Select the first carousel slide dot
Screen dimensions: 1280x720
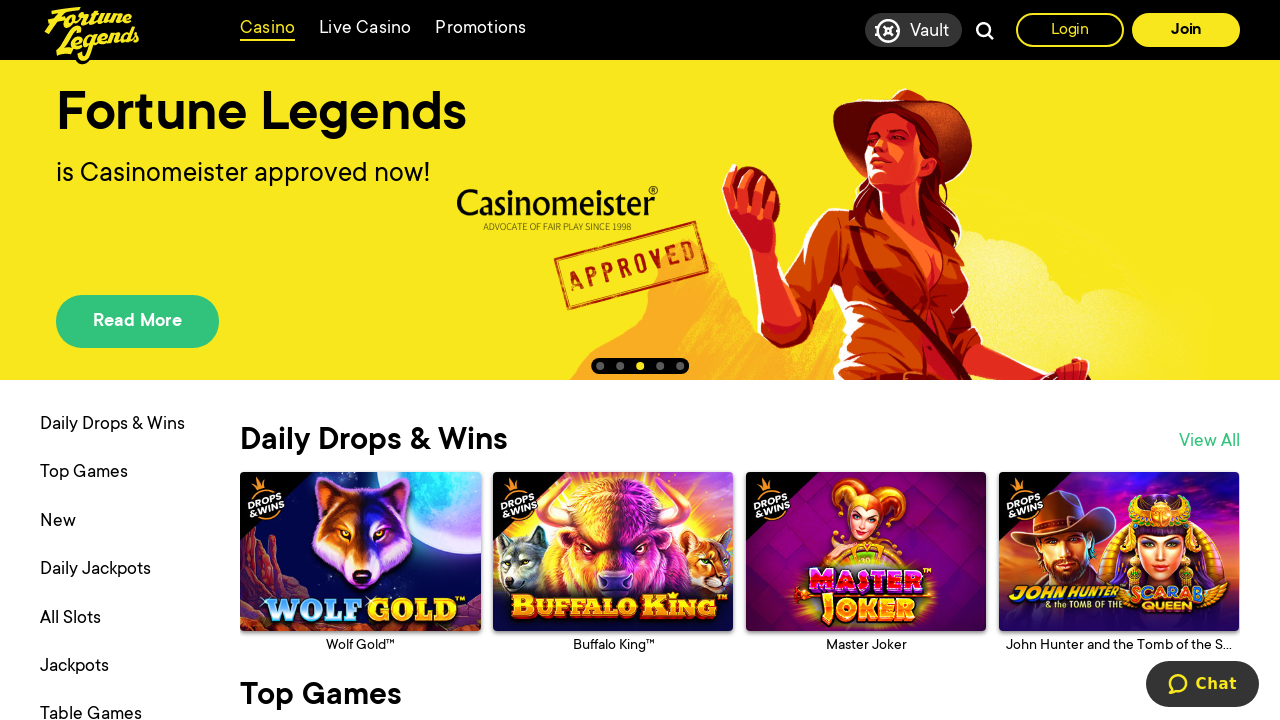tap(600, 366)
